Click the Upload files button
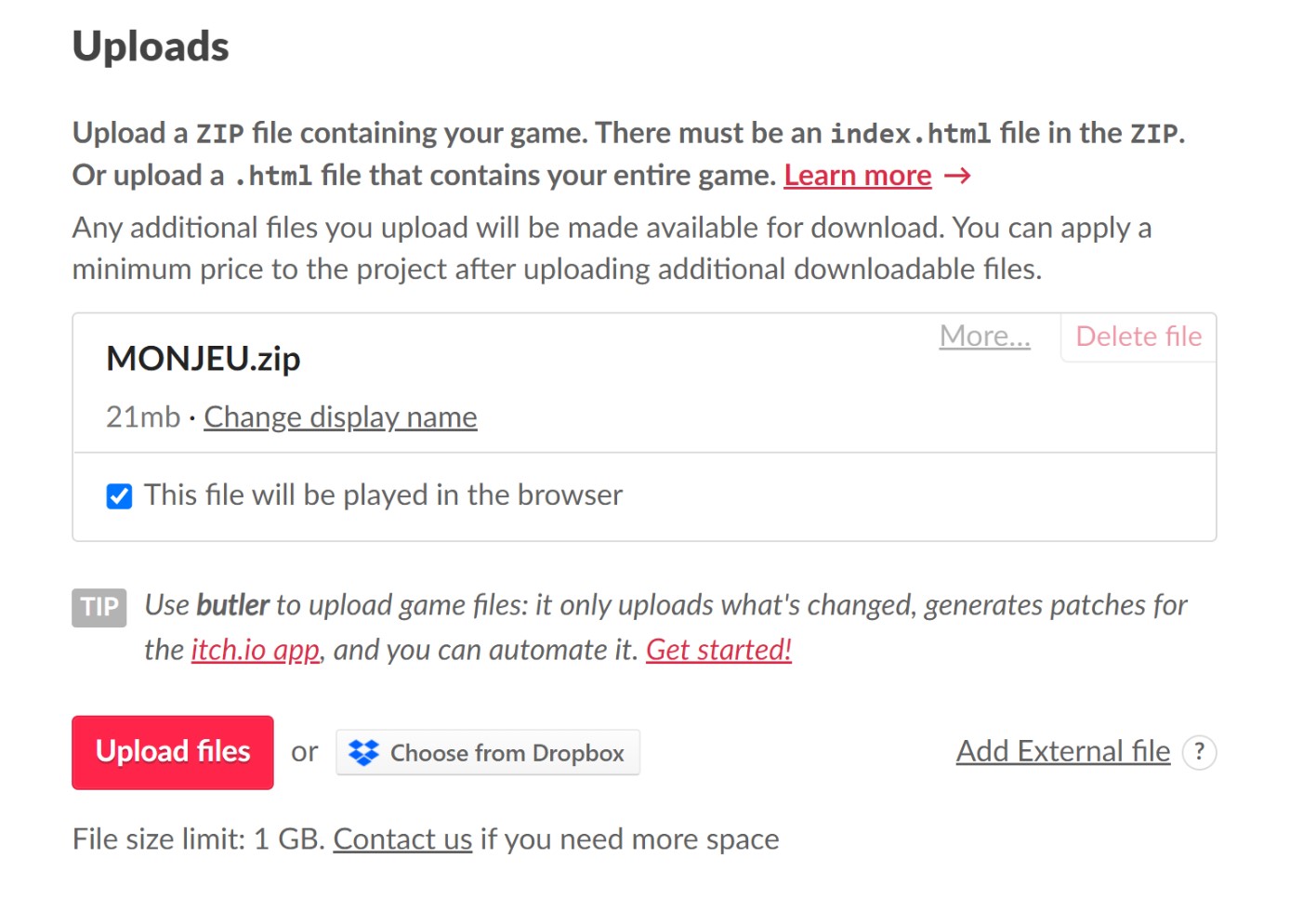1316x898 pixels. [173, 752]
